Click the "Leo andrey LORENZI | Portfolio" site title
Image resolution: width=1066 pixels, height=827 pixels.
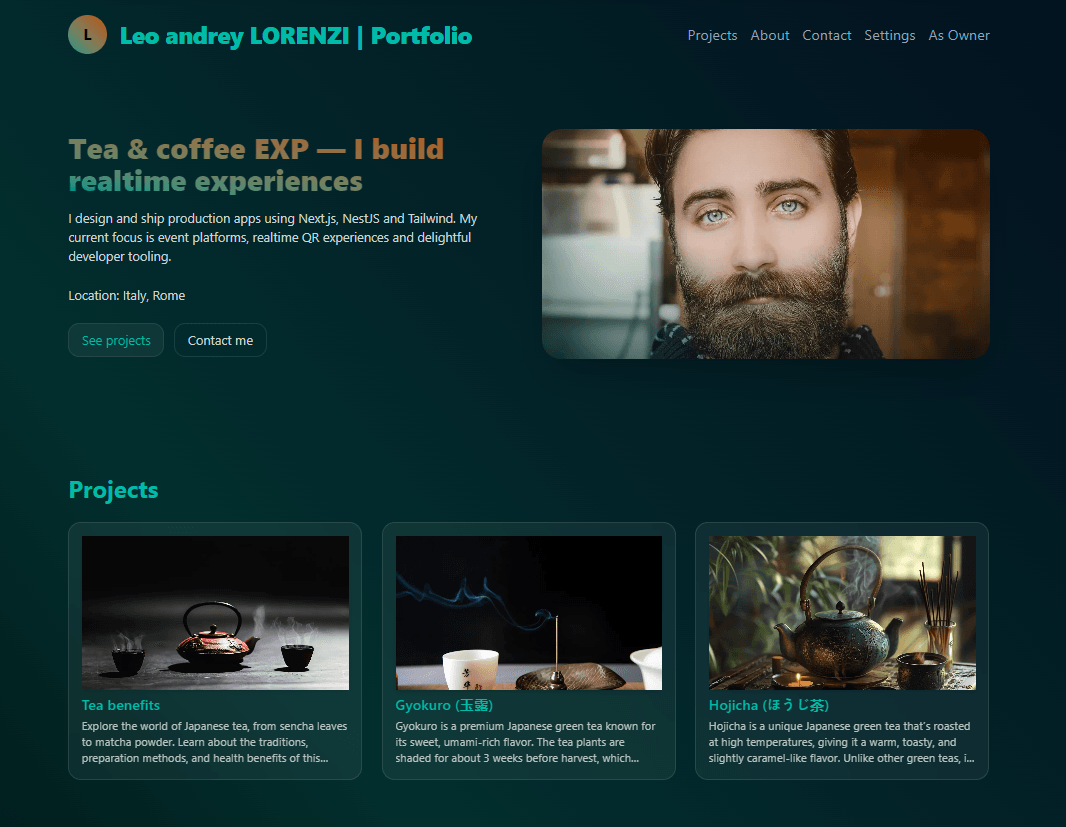click(295, 36)
